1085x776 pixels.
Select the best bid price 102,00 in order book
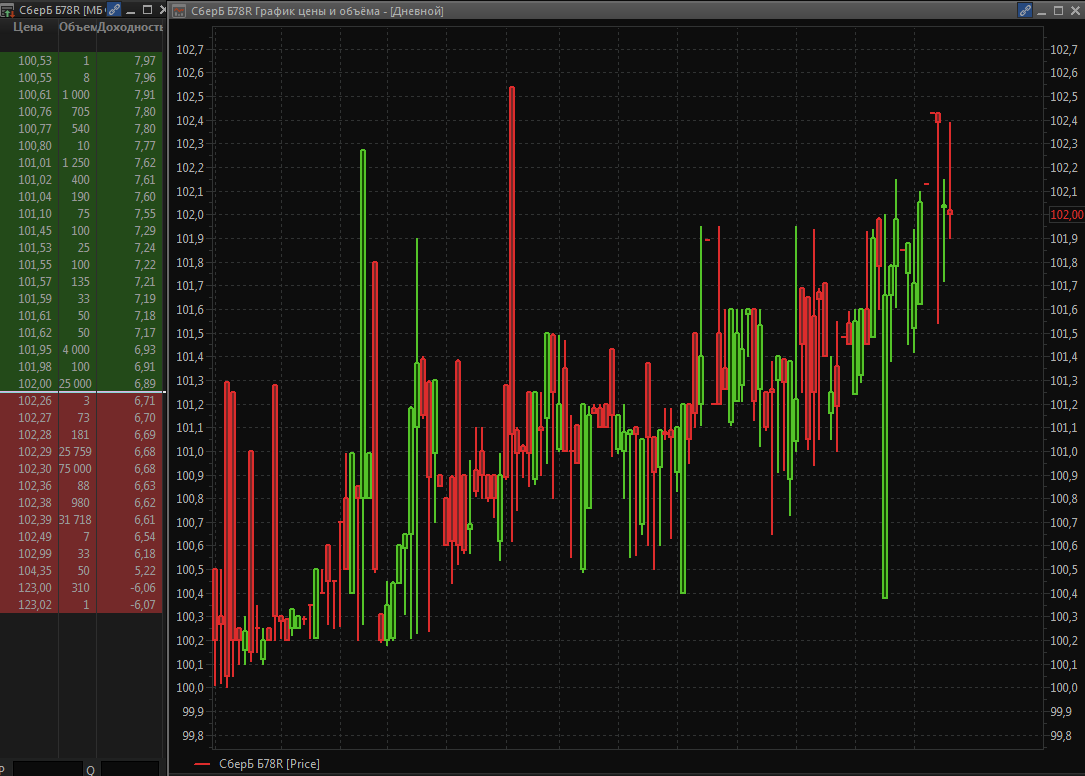click(35, 384)
